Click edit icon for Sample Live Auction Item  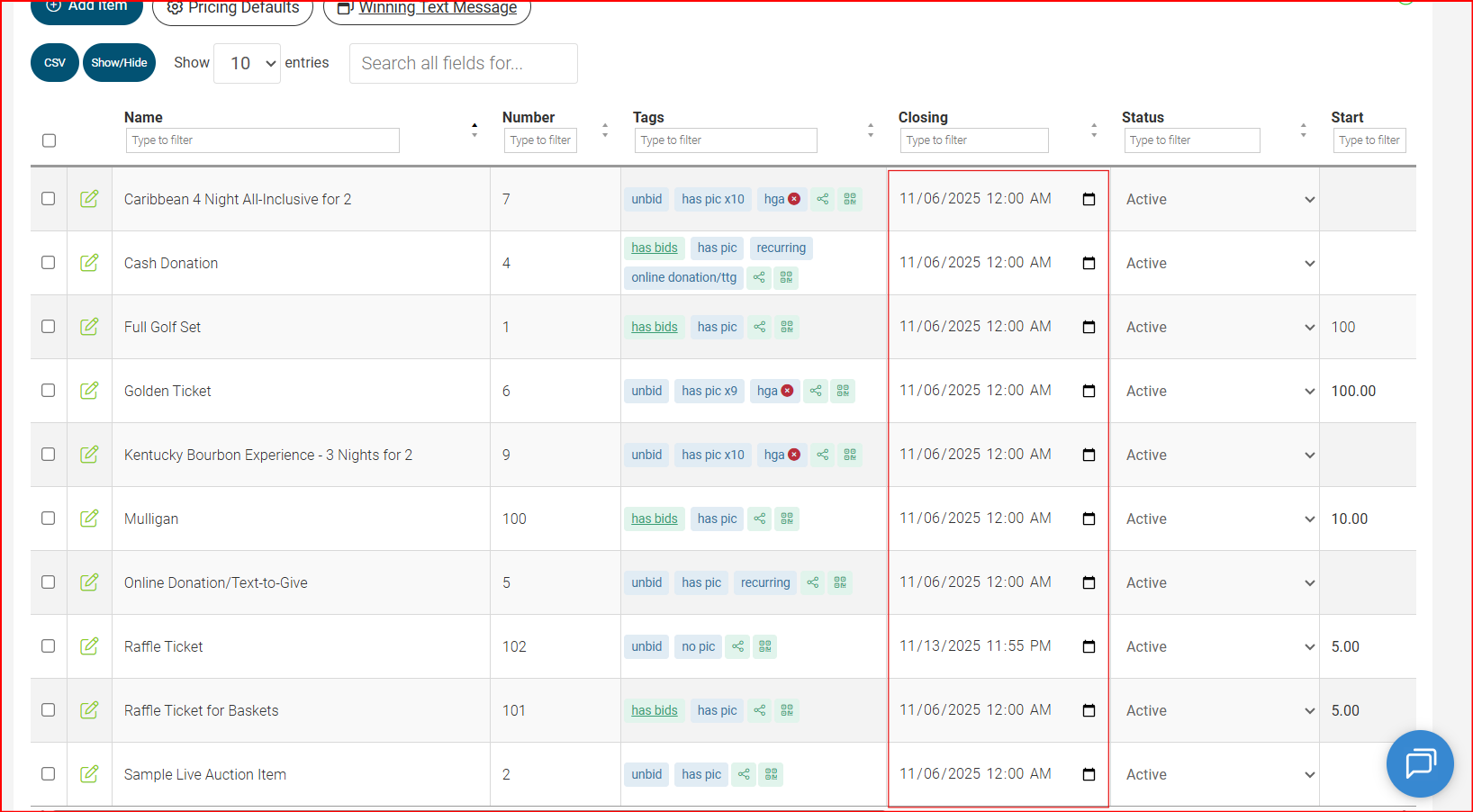[89, 774]
